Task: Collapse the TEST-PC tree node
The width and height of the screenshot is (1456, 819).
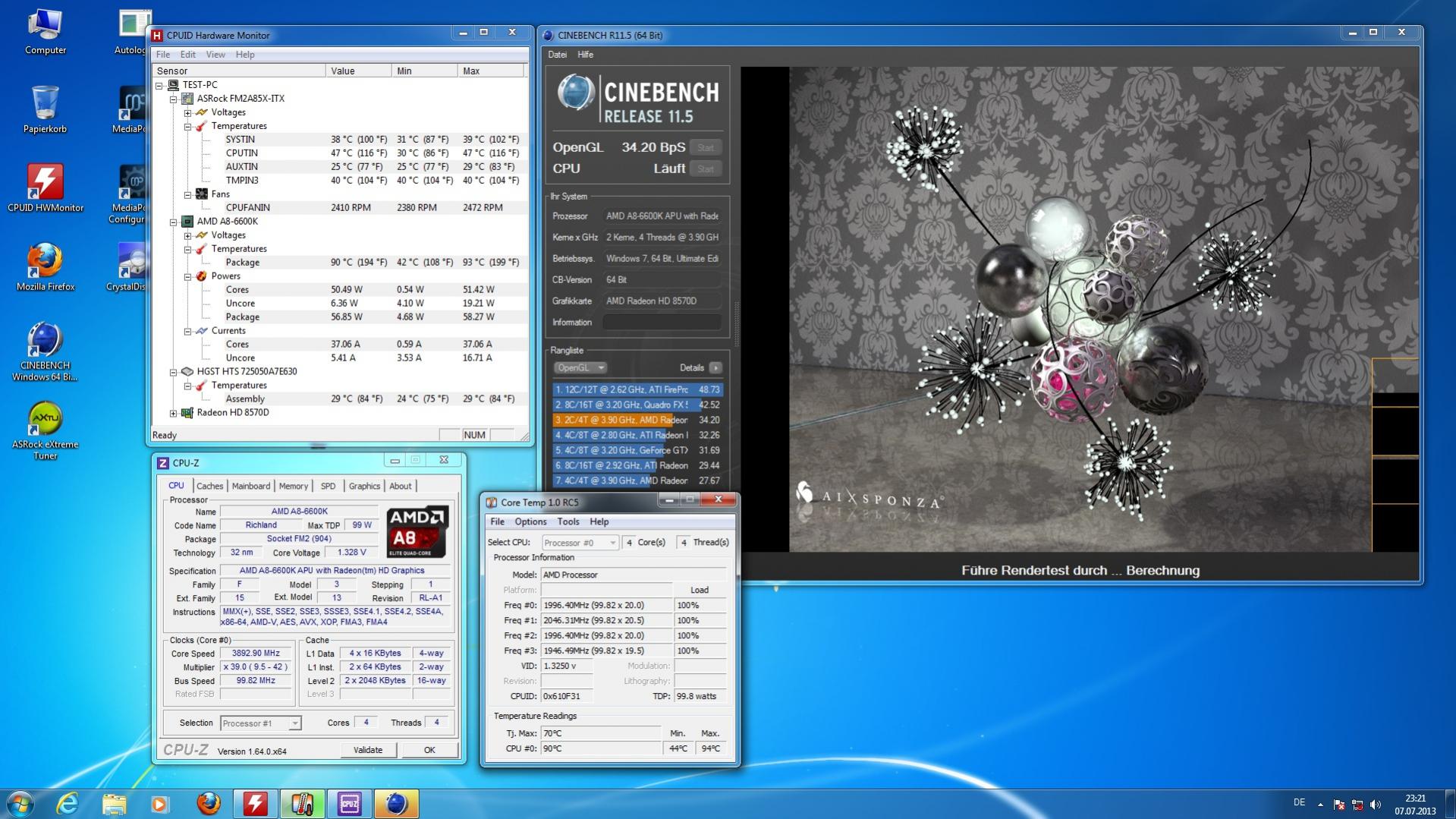Action: 159,85
